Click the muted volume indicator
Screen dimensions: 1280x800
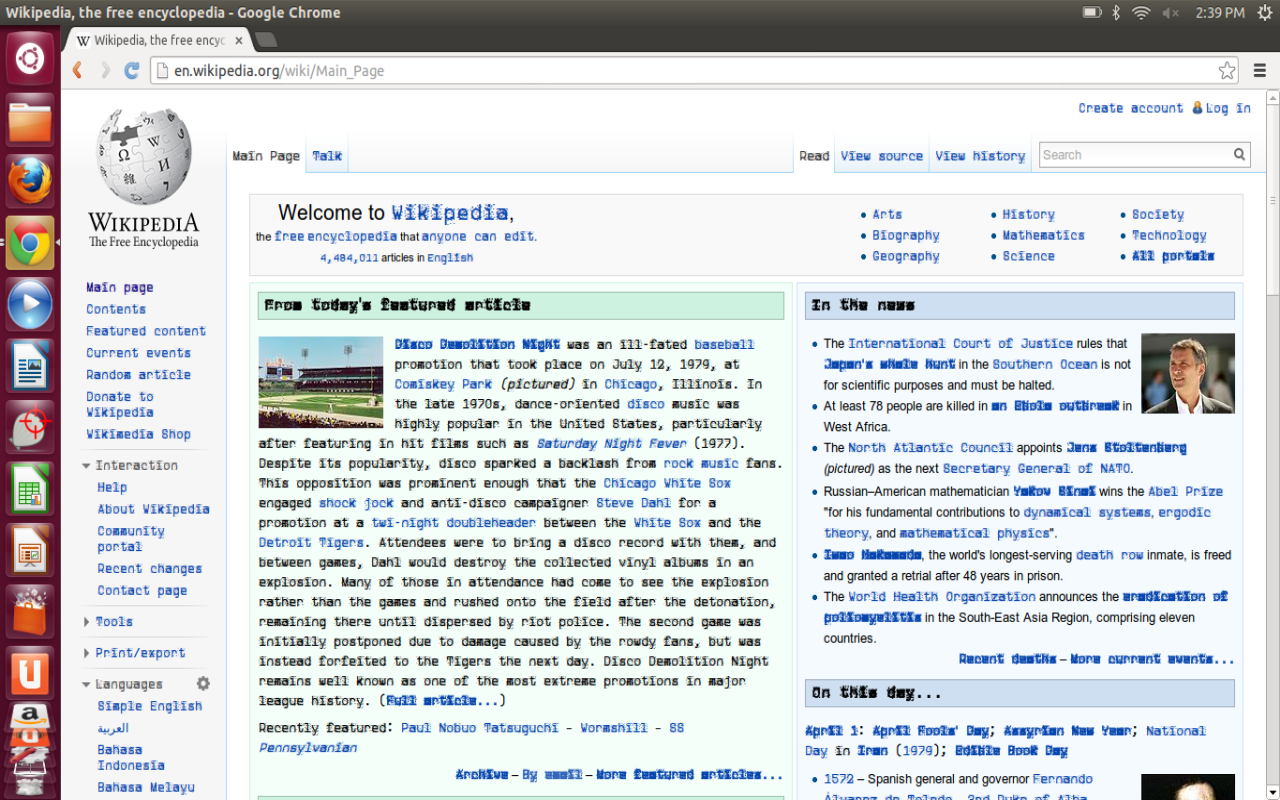[1171, 13]
